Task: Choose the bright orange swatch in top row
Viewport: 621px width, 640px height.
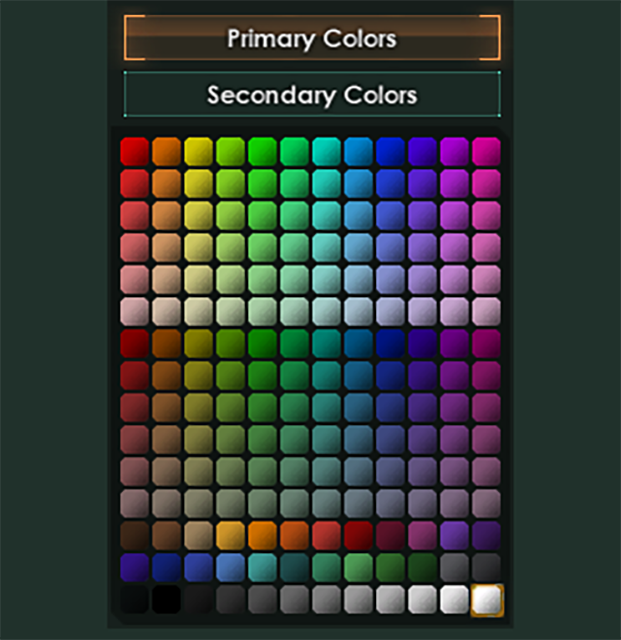Action: (x=167, y=151)
